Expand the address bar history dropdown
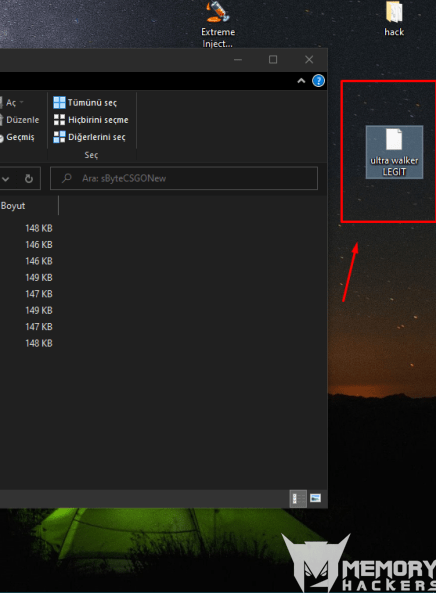The height and width of the screenshot is (593, 436). pos(5,179)
